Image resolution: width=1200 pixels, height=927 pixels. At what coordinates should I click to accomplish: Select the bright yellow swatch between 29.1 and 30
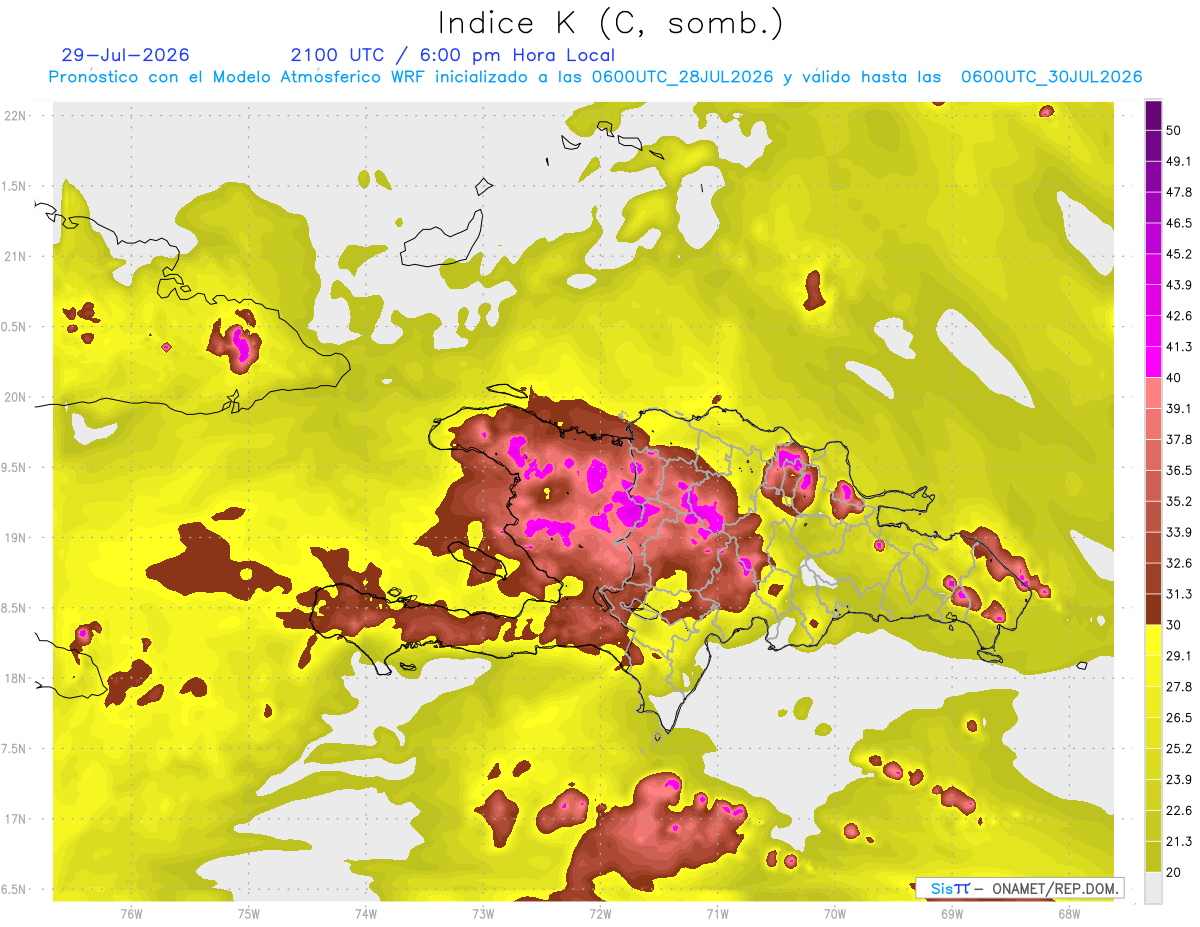pyautogui.click(x=1153, y=640)
